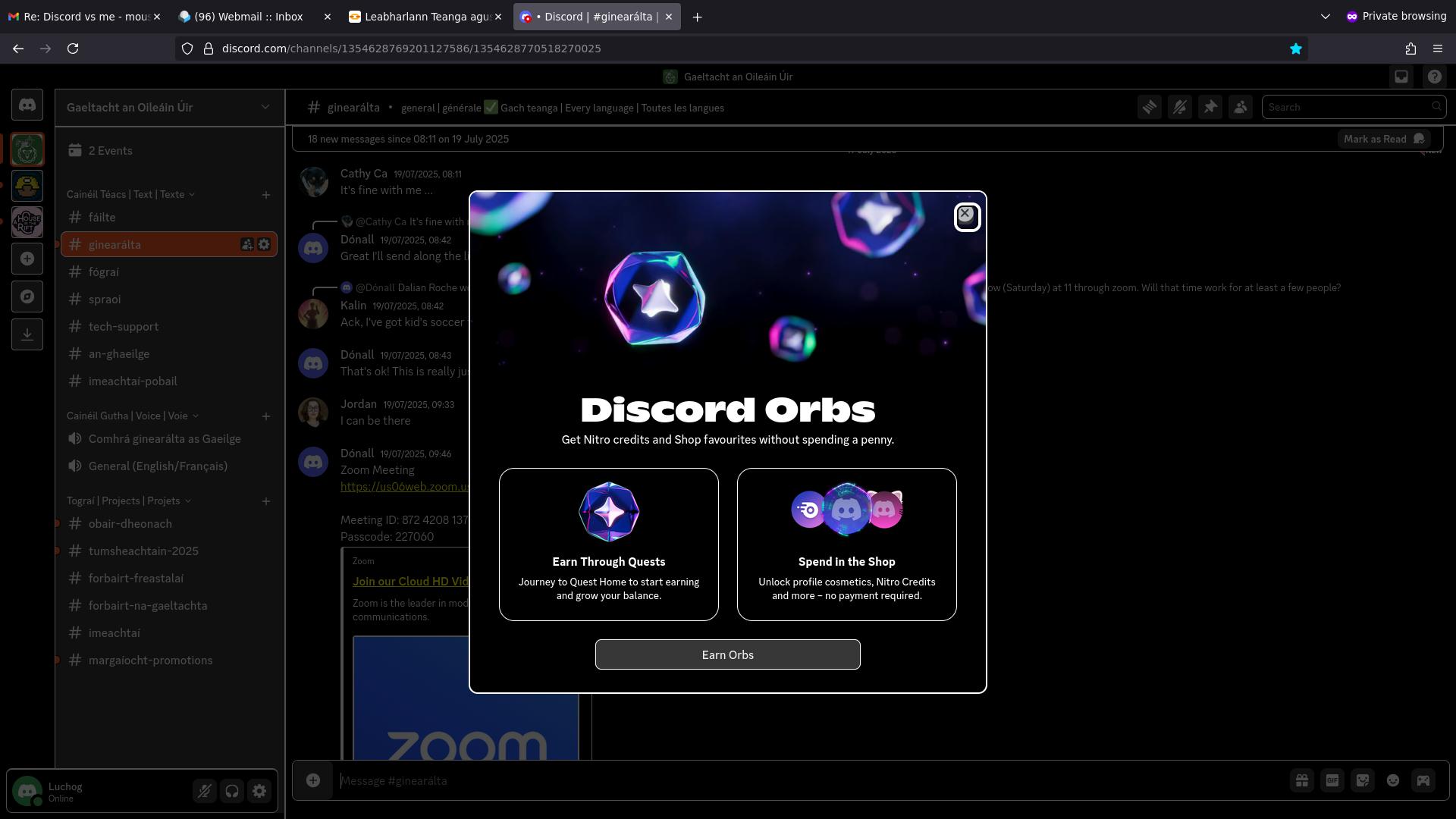Close the Discord Orbs popup
This screenshot has height=819, width=1456.
pyautogui.click(x=966, y=216)
